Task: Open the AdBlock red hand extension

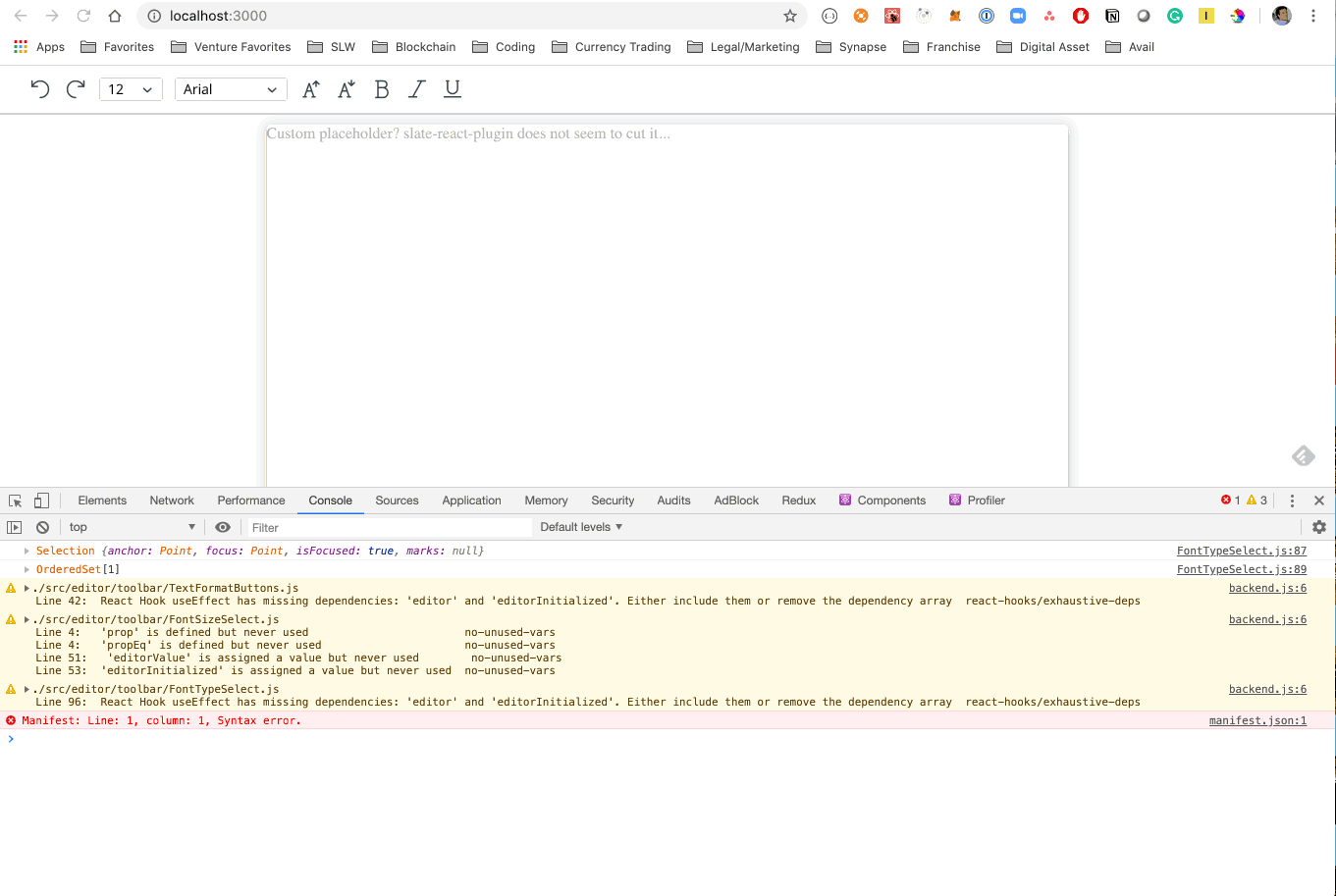Action: click(1081, 16)
